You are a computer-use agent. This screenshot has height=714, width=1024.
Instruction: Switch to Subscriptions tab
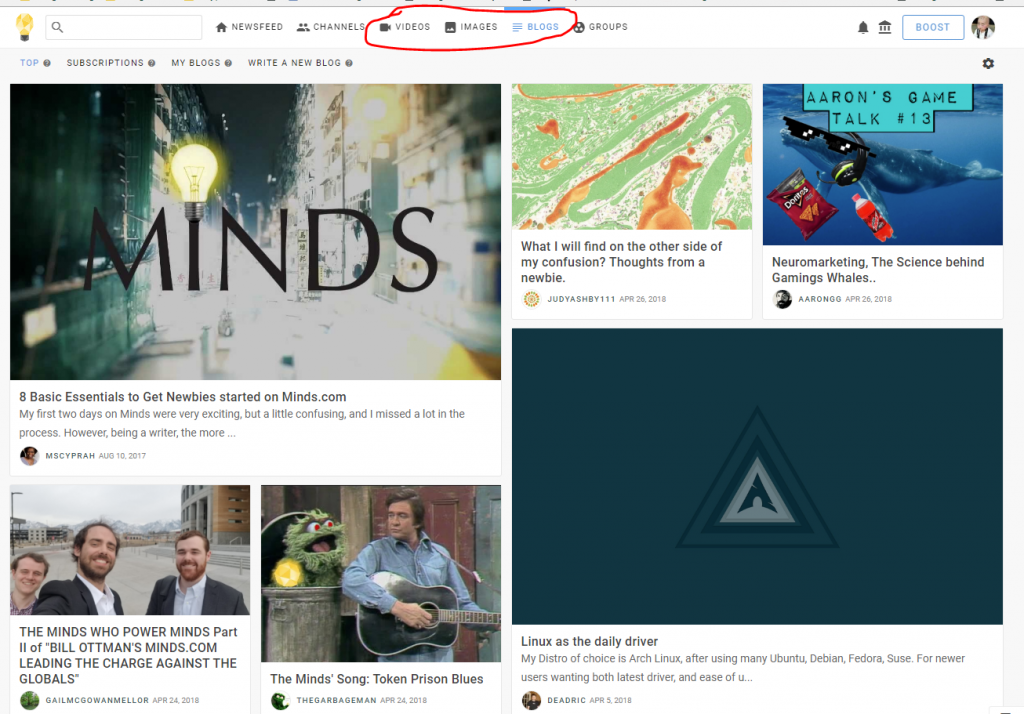(105, 63)
